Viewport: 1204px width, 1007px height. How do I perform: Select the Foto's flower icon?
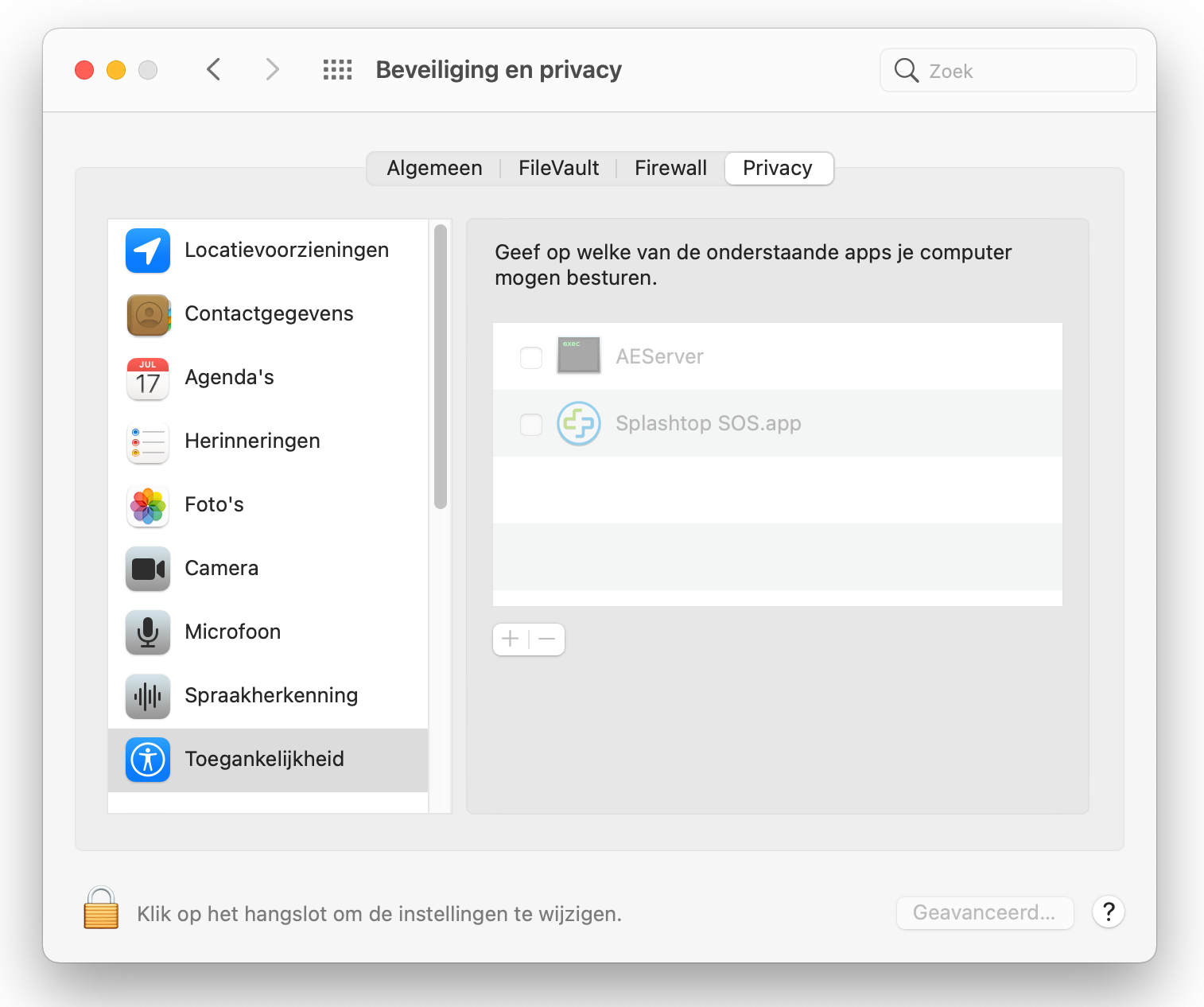[x=148, y=505]
